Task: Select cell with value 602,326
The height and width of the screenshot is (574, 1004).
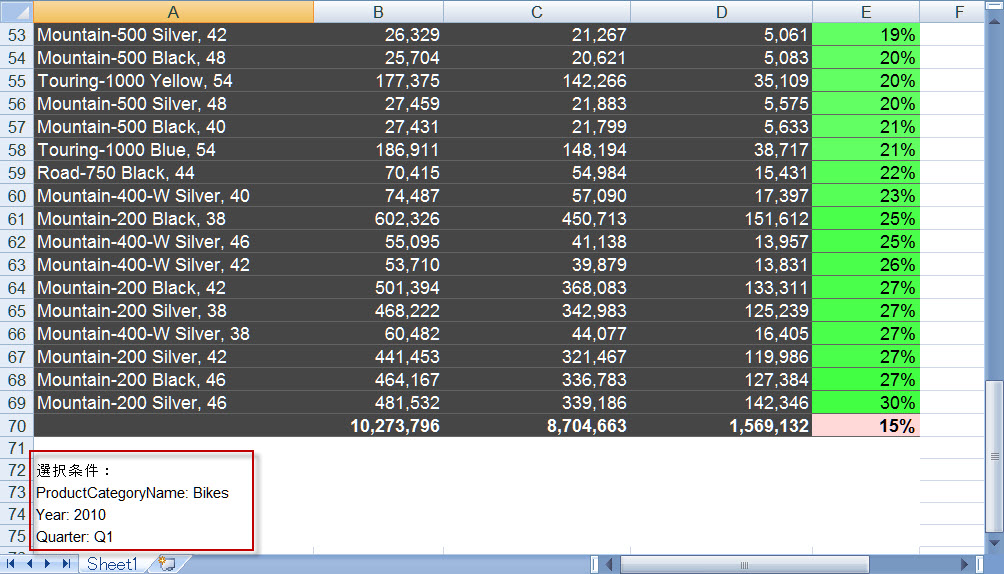Action: [x=378, y=219]
